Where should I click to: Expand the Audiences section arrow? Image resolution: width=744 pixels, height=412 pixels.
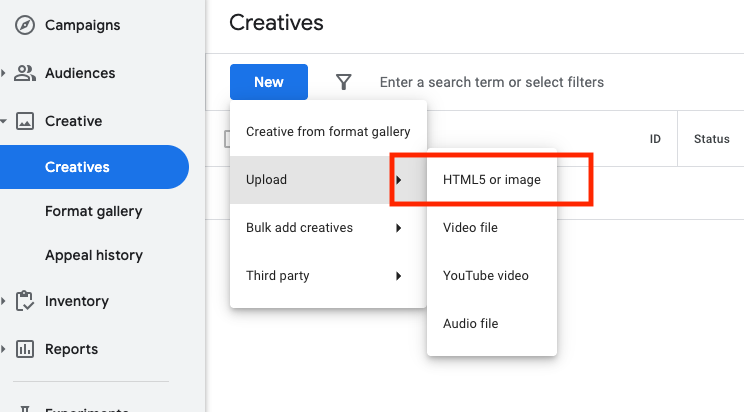(5, 73)
